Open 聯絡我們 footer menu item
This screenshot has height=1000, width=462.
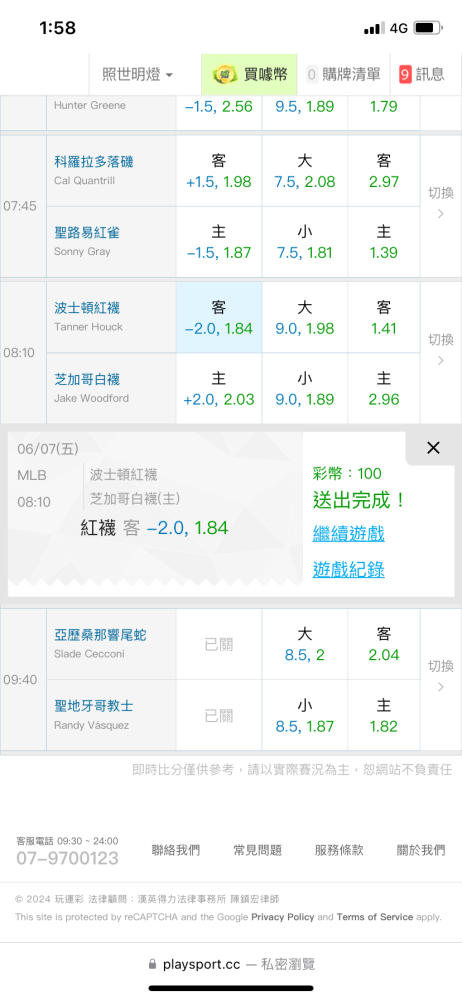point(175,850)
